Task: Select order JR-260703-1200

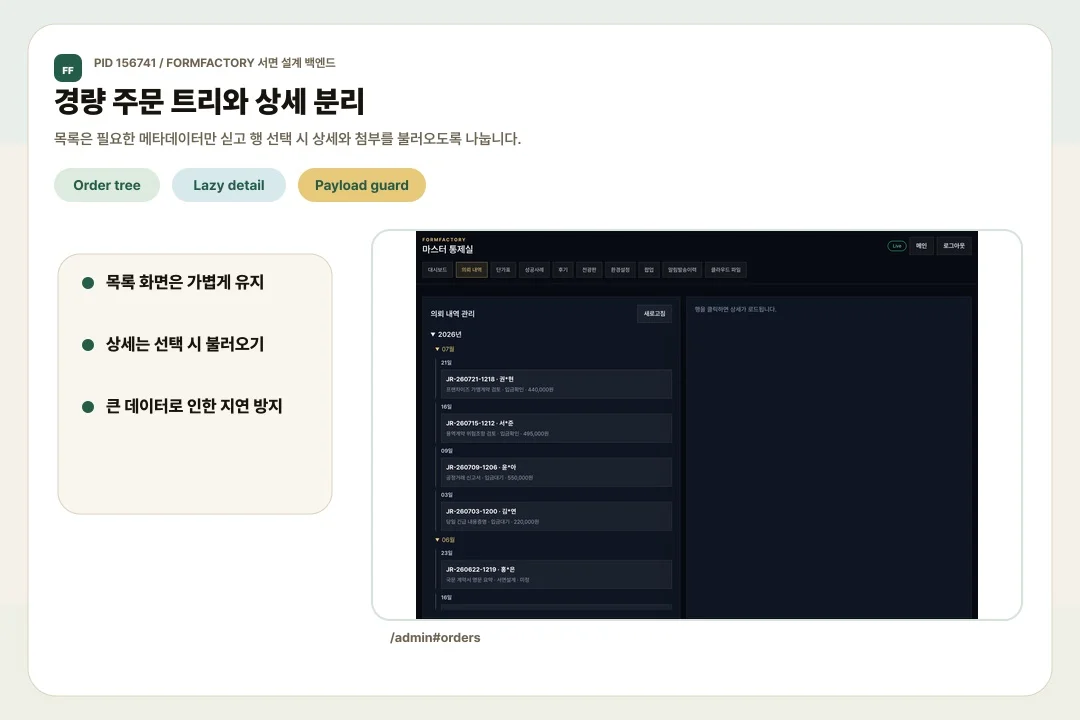Action: pyautogui.click(x=556, y=516)
